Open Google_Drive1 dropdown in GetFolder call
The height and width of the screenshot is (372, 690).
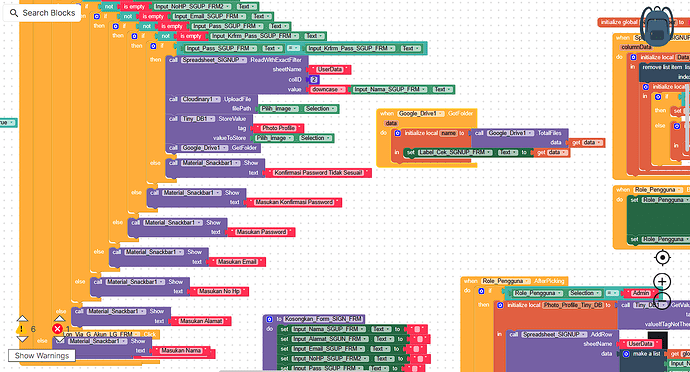point(204,148)
